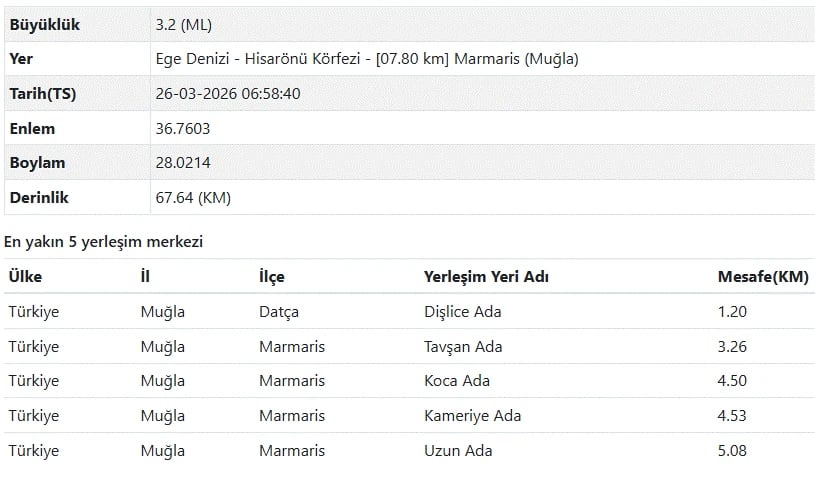This screenshot has width=815, height=479.
Task: Click the magnitude value 3.2 (ML)
Action: point(183,24)
